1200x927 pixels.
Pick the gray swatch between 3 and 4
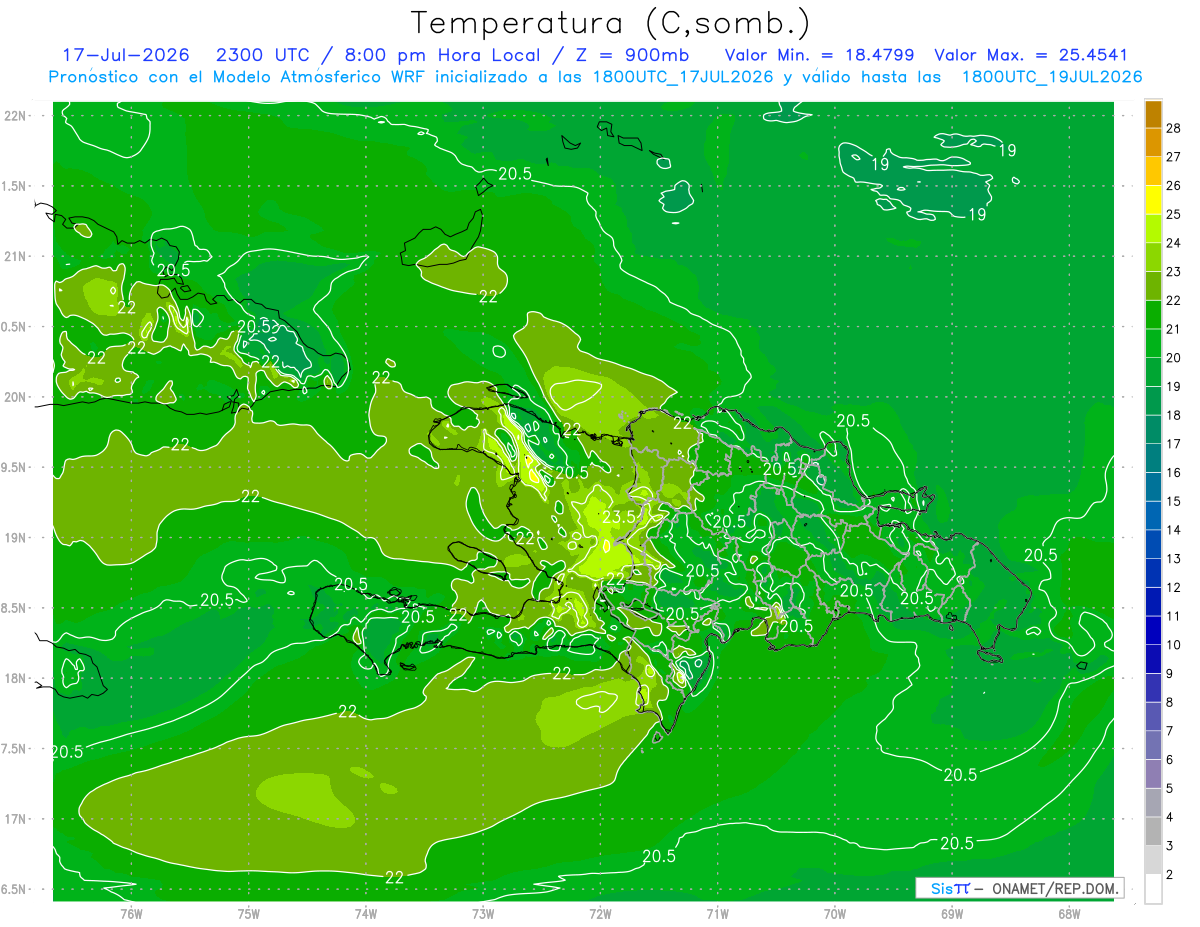coord(1153,832)
